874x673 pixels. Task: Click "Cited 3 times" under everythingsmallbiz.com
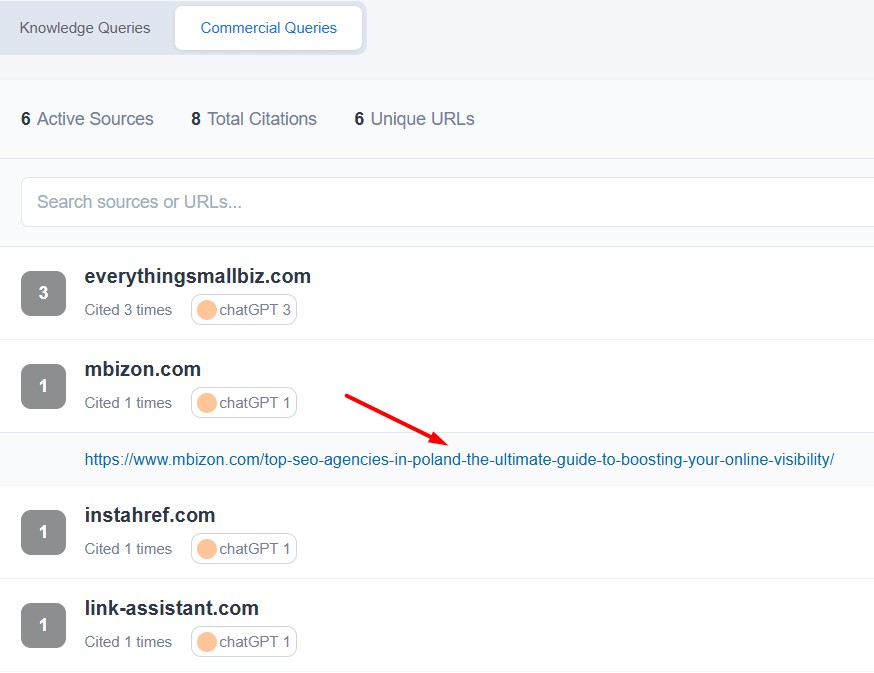coord(128,310)
